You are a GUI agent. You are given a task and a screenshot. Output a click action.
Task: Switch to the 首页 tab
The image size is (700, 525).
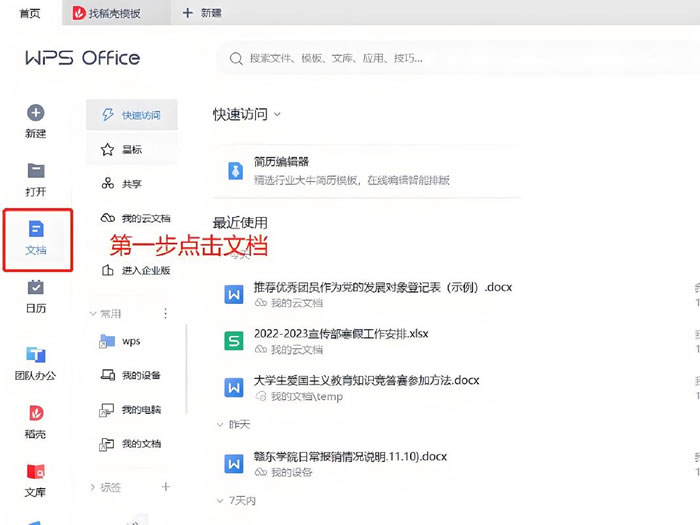click(x=30, y=13)
